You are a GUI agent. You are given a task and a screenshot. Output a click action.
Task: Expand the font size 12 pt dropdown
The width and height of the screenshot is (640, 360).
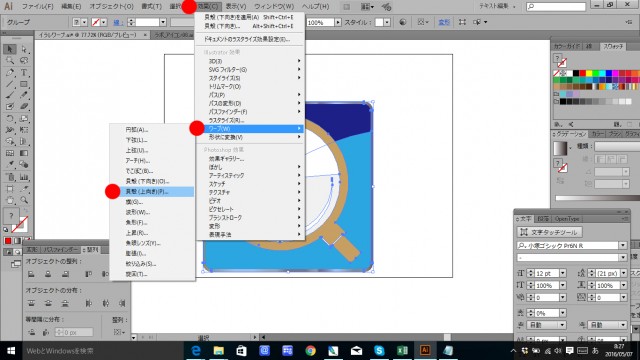pos(562,273)
